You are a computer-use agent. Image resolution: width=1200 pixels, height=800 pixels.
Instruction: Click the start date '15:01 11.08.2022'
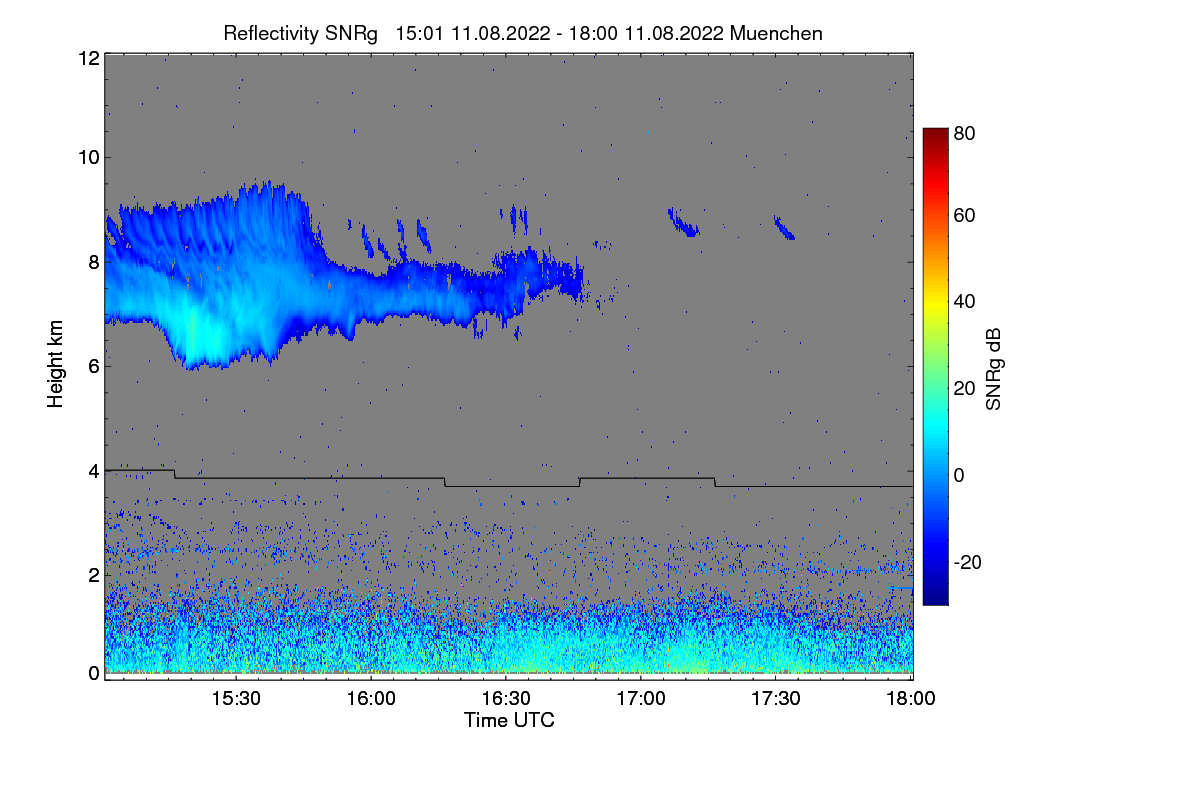(473, 33)
